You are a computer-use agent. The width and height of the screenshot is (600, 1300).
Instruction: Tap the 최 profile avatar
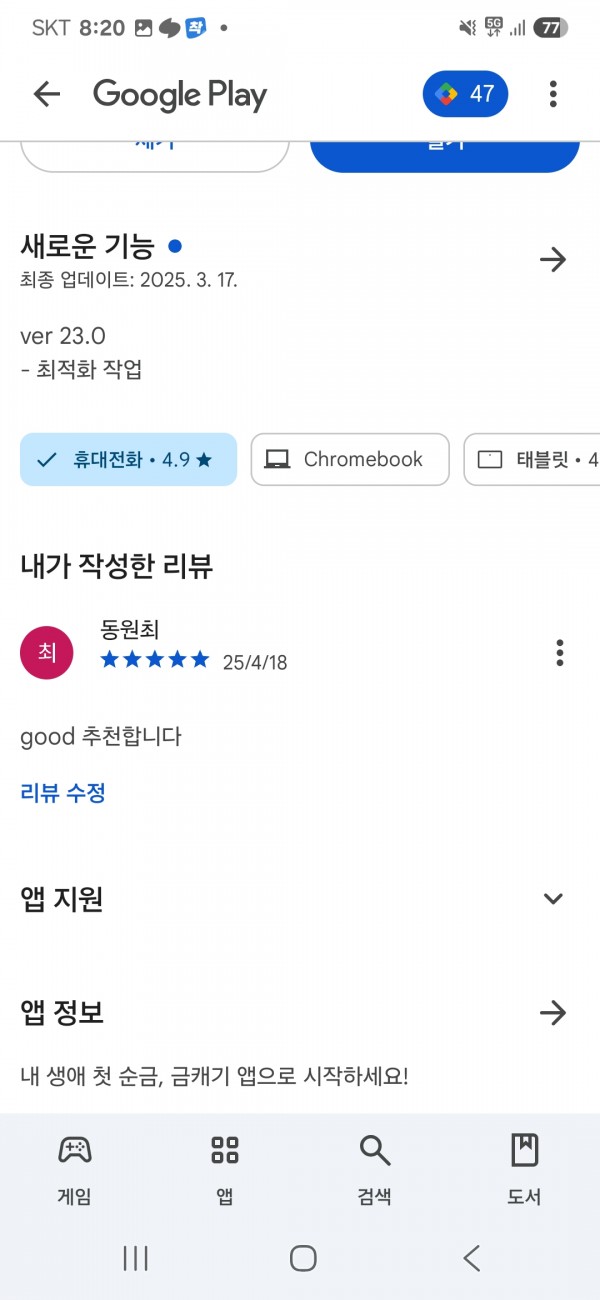pos(47,653)
